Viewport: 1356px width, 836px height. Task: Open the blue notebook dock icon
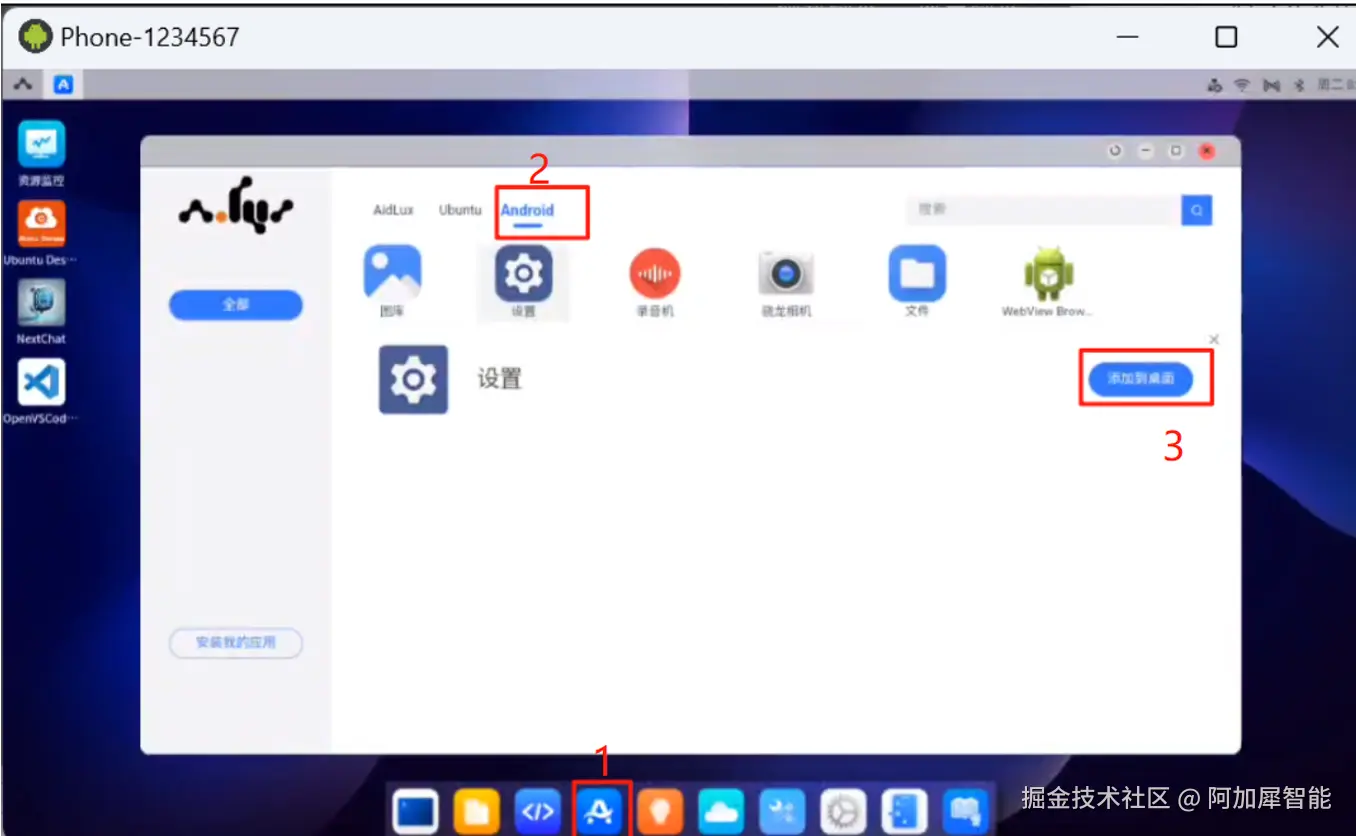tap(904, 811)
